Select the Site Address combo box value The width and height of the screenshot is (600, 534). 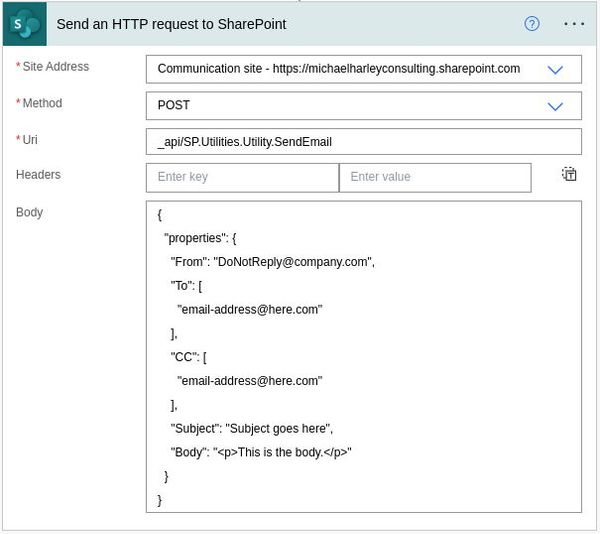(364, 69)
